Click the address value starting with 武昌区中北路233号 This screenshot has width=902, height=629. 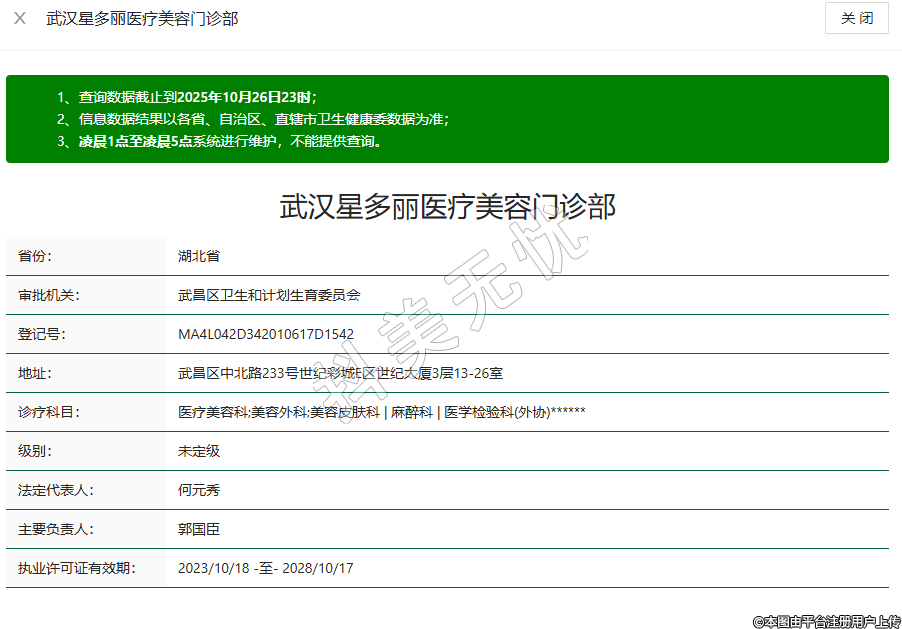pos(340,373)
